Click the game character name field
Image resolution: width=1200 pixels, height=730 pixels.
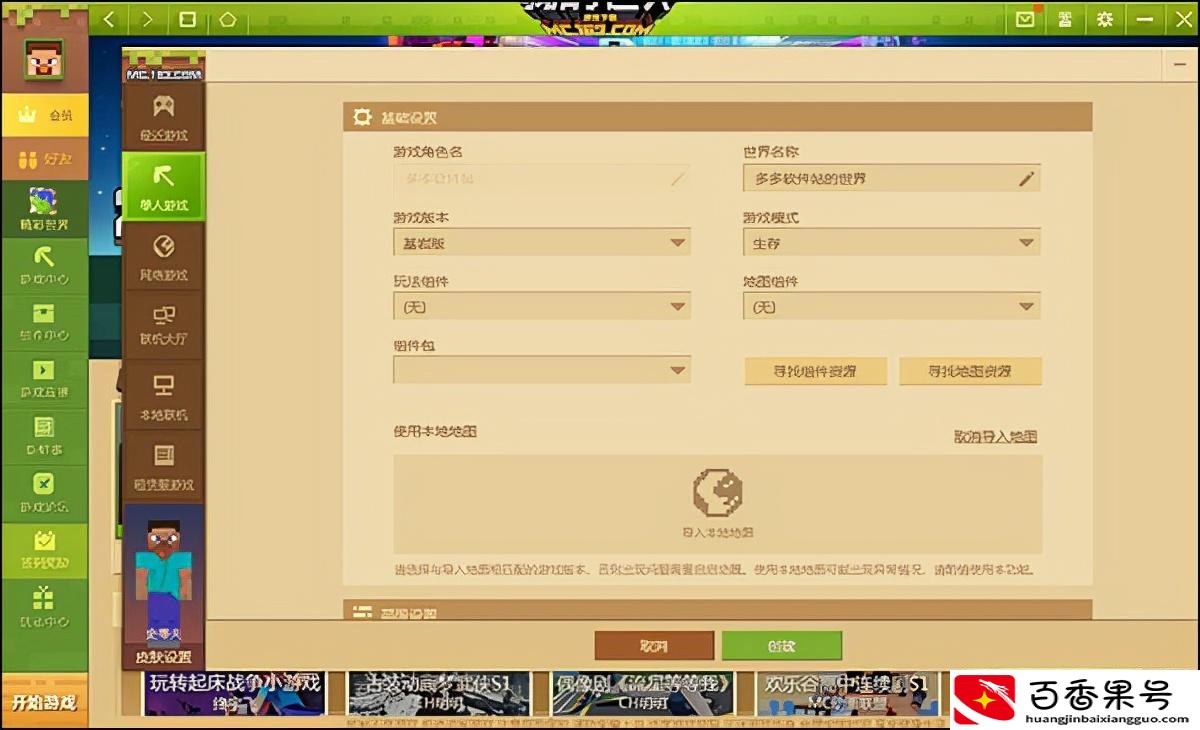[x=542, y=178]
